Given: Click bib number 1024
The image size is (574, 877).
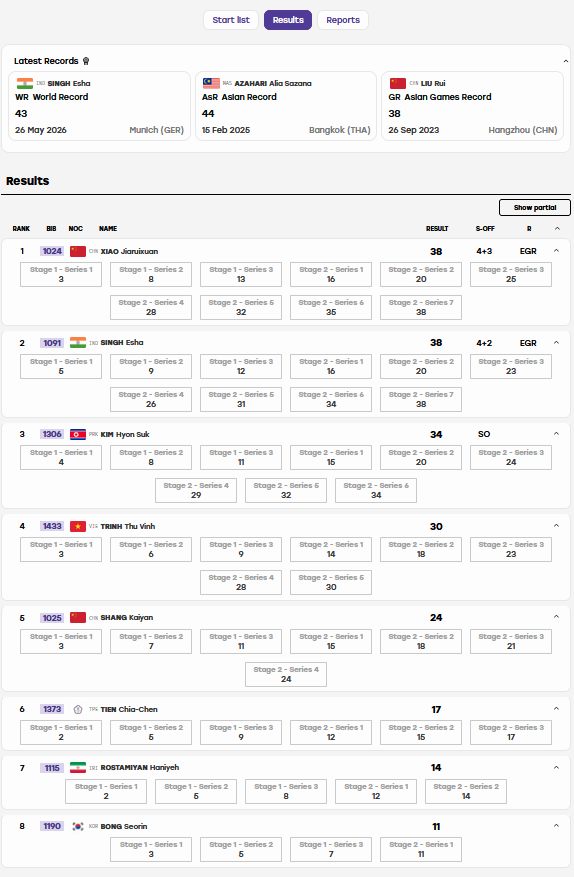Looking at the screenshot, I should pyautogui.click(x=51, y=251).
